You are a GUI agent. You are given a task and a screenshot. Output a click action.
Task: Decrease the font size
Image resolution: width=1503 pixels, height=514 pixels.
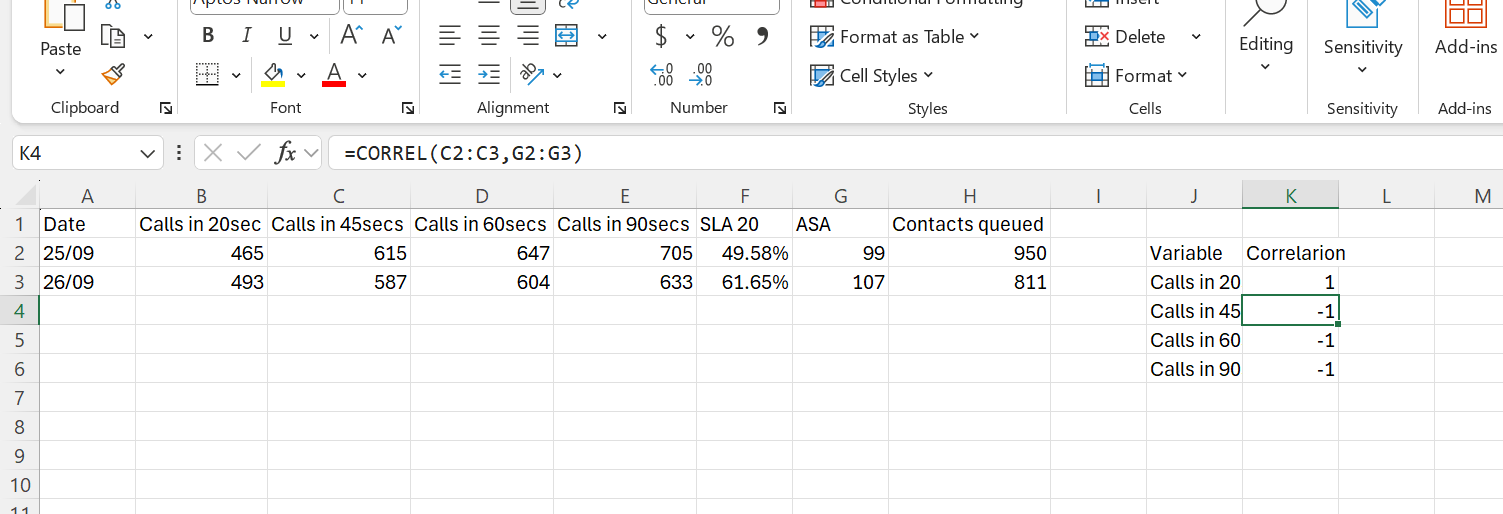pyautogui.click(x=390, y=36)
